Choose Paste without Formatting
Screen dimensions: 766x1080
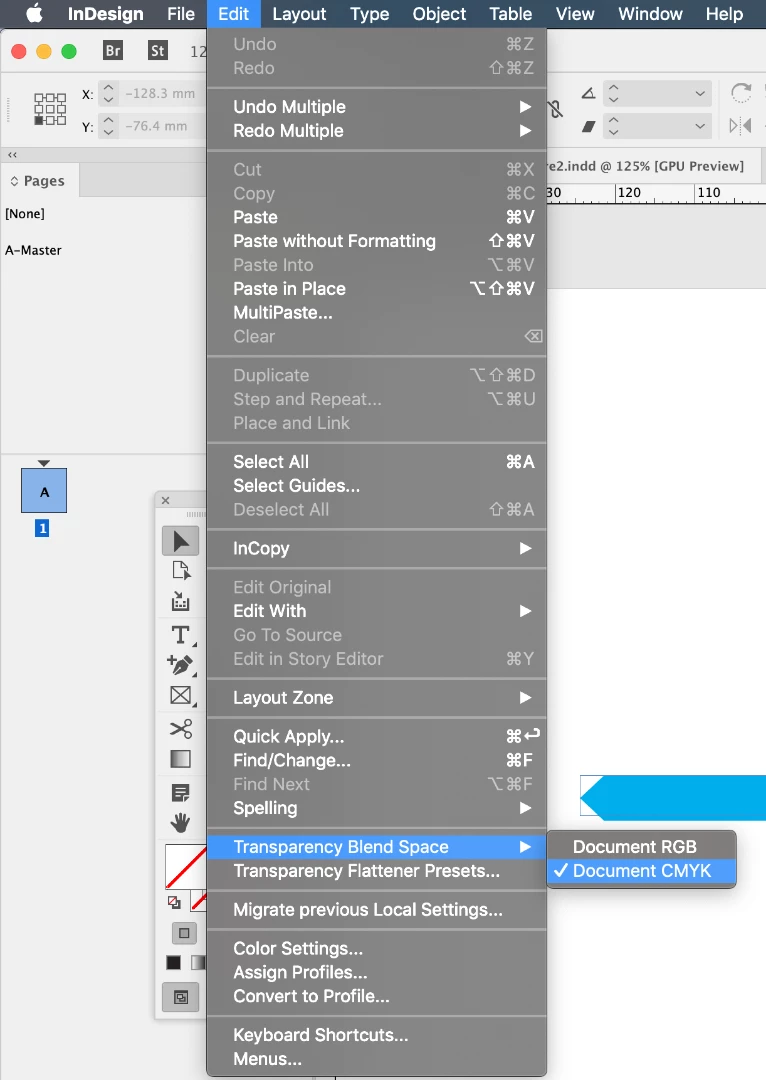(377, 241)
